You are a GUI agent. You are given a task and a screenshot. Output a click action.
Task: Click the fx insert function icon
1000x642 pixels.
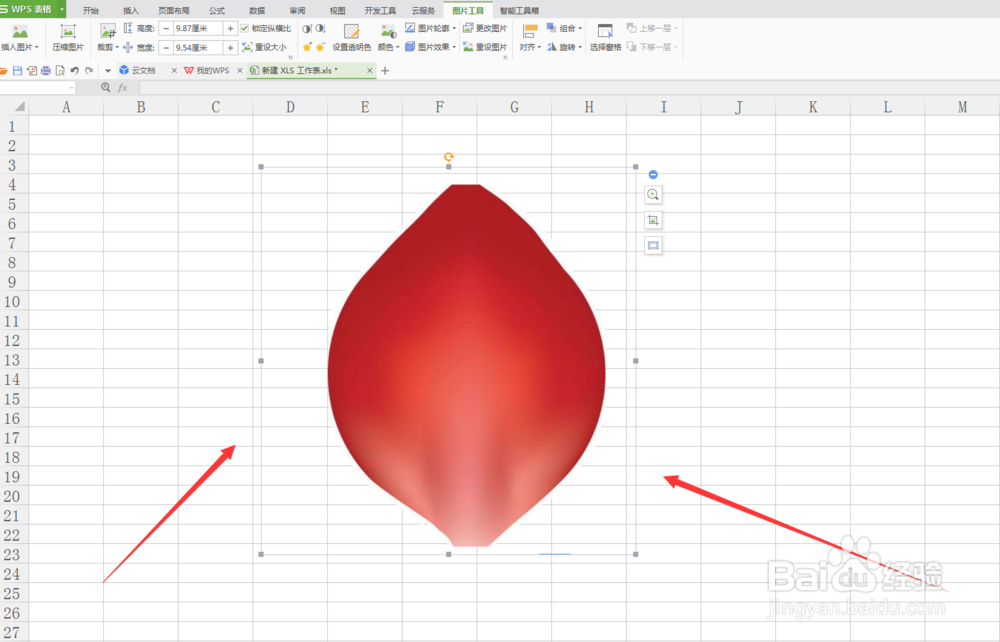122,87
